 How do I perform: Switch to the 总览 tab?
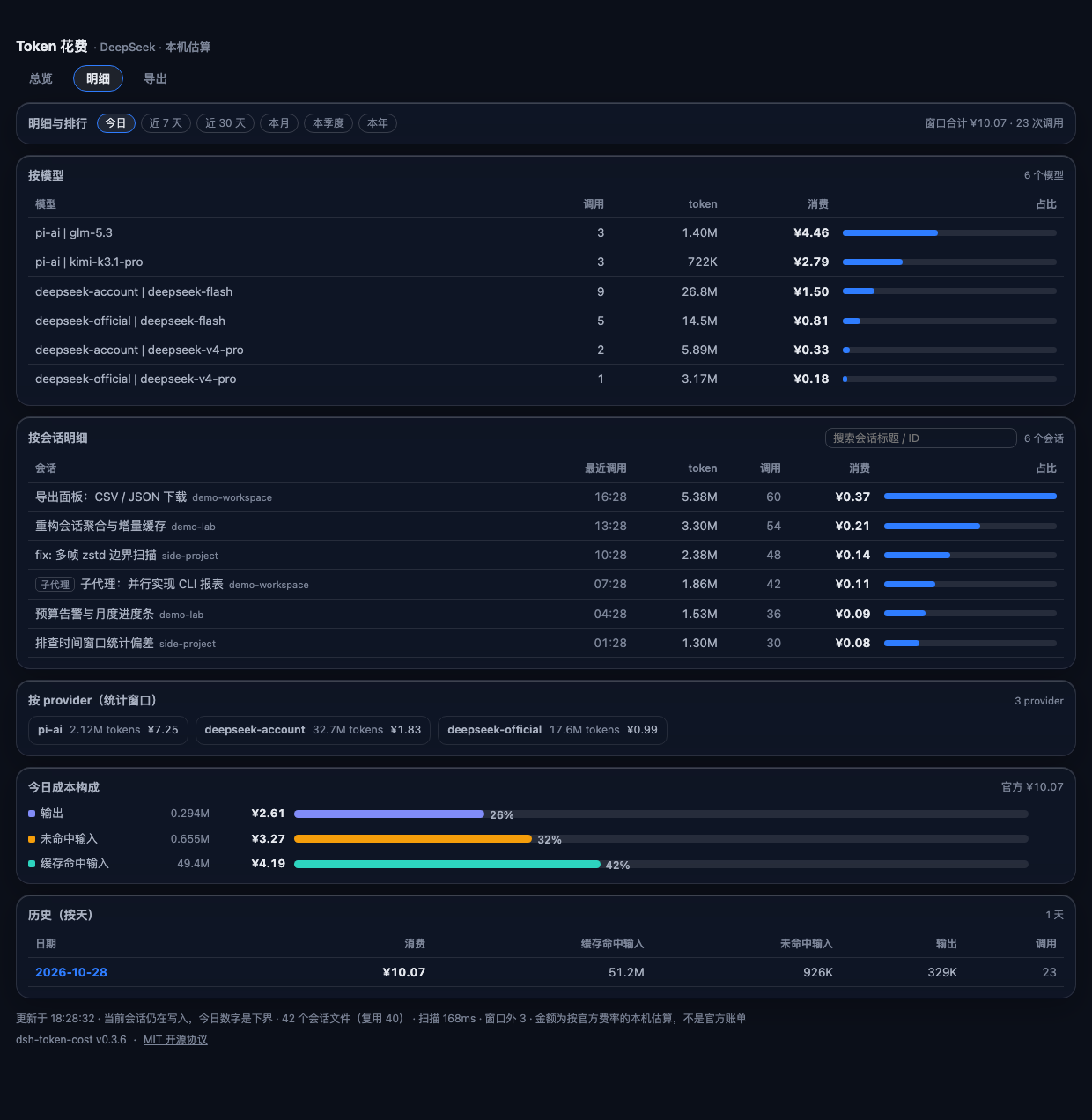pyautogui.click(x=41, y=78)
